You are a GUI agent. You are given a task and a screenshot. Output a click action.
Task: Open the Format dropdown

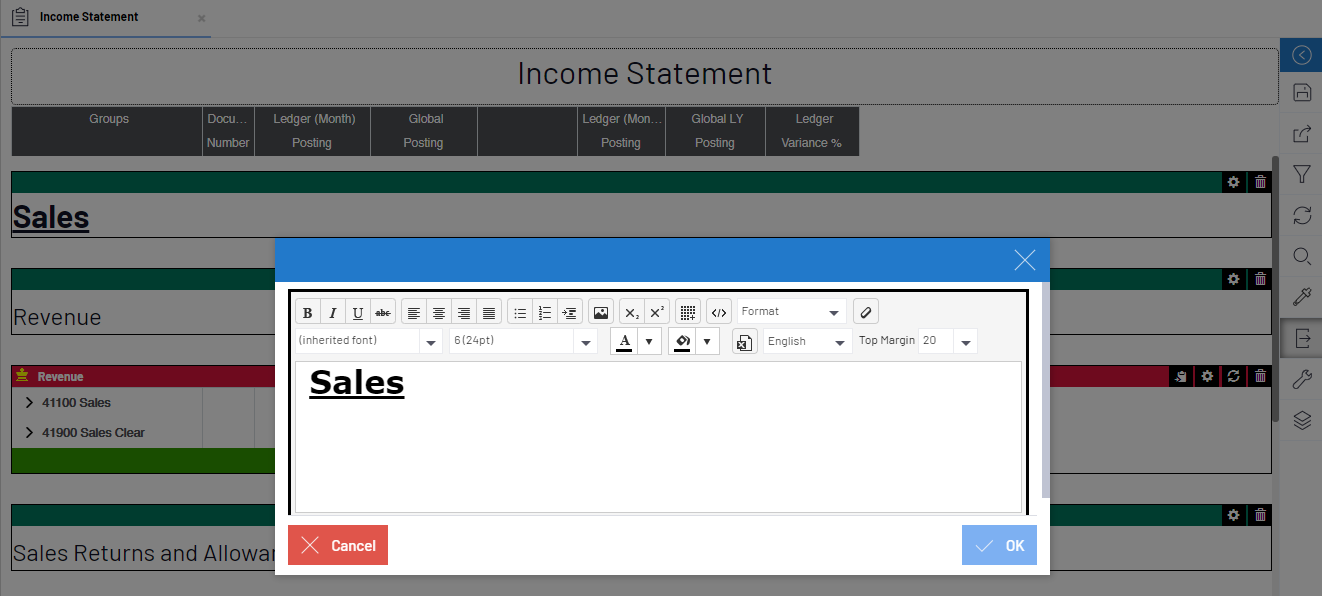791,312
